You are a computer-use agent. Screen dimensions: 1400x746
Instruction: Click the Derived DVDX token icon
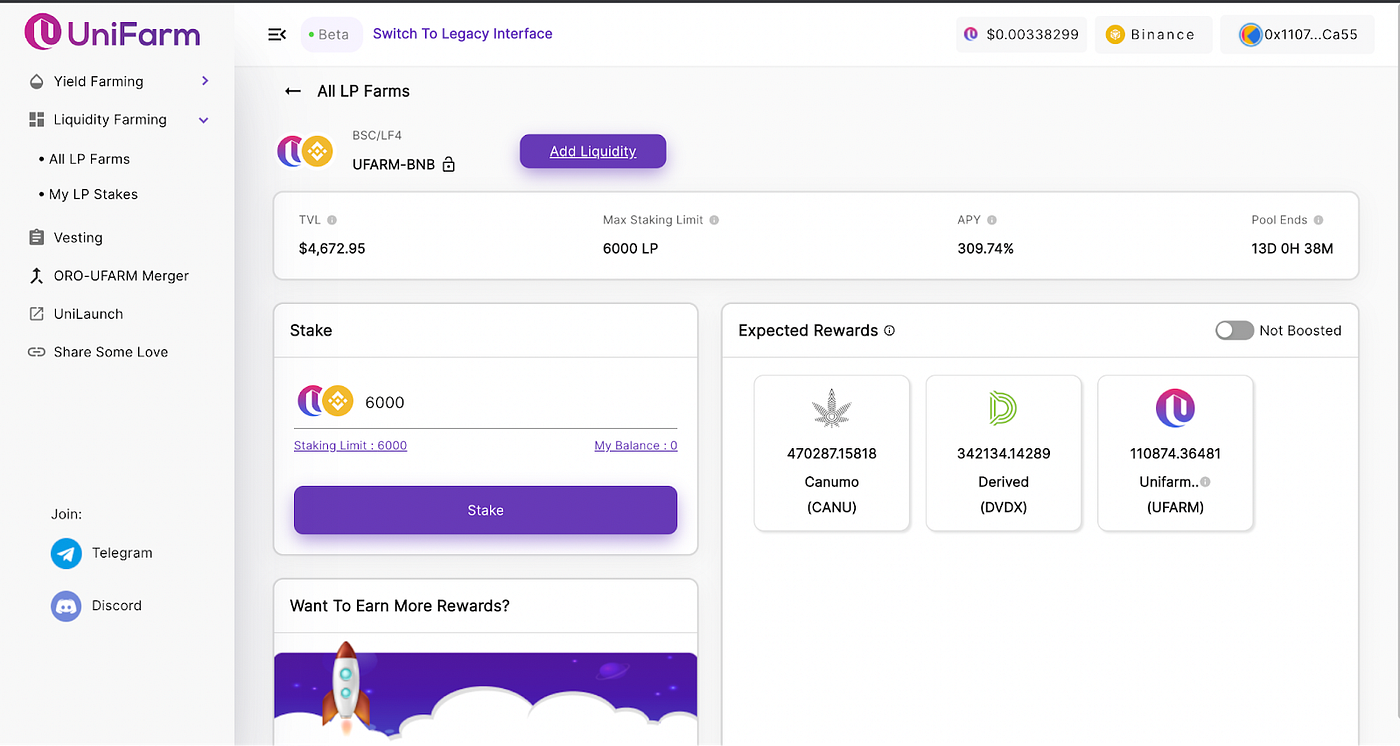click(1003, 408)
